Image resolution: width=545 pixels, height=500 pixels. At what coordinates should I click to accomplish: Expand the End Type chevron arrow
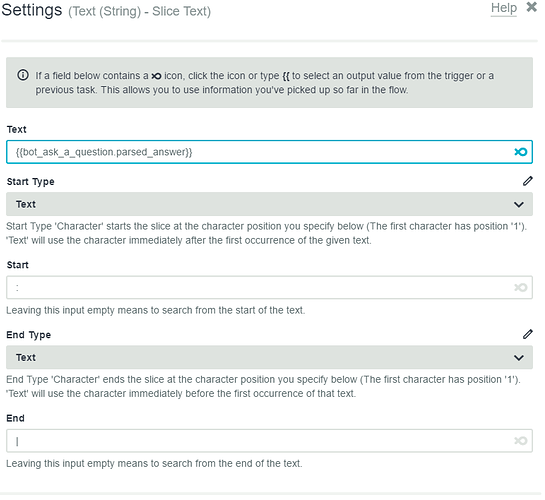click(519, 358)
